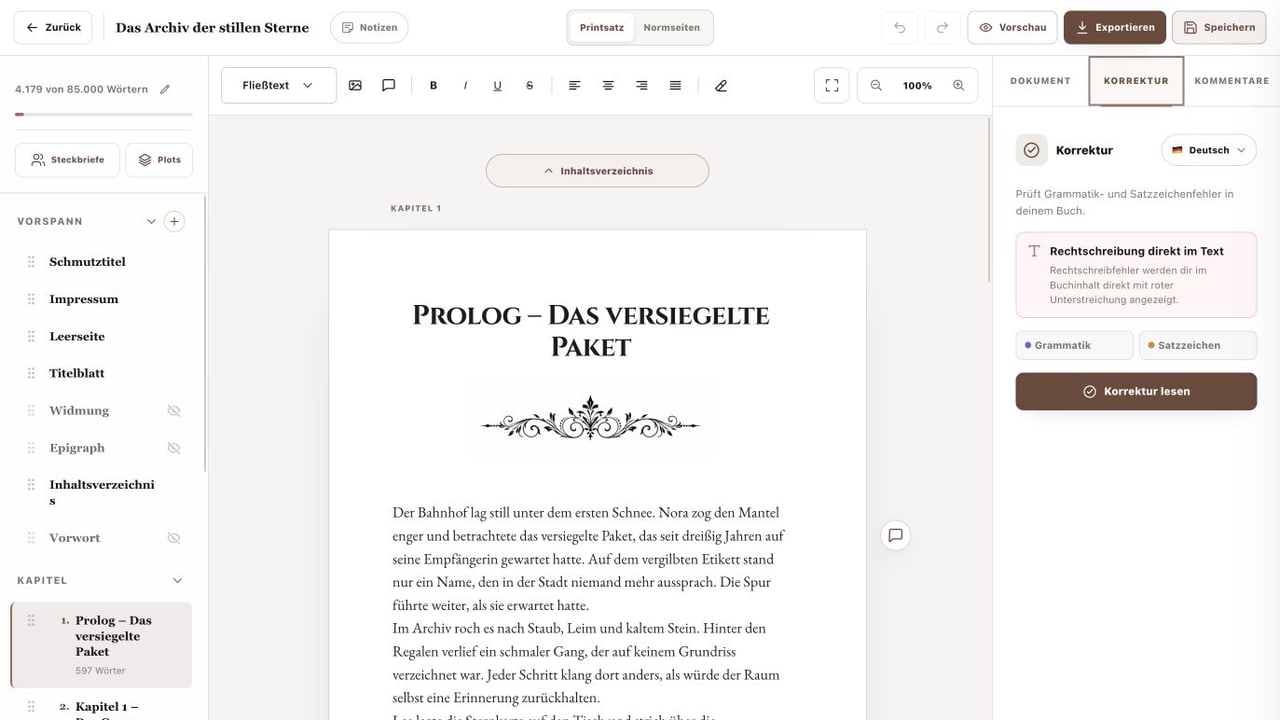Edit the word count goal pencil
This screenshot has width=1280, height=720.
click(165, 89)
